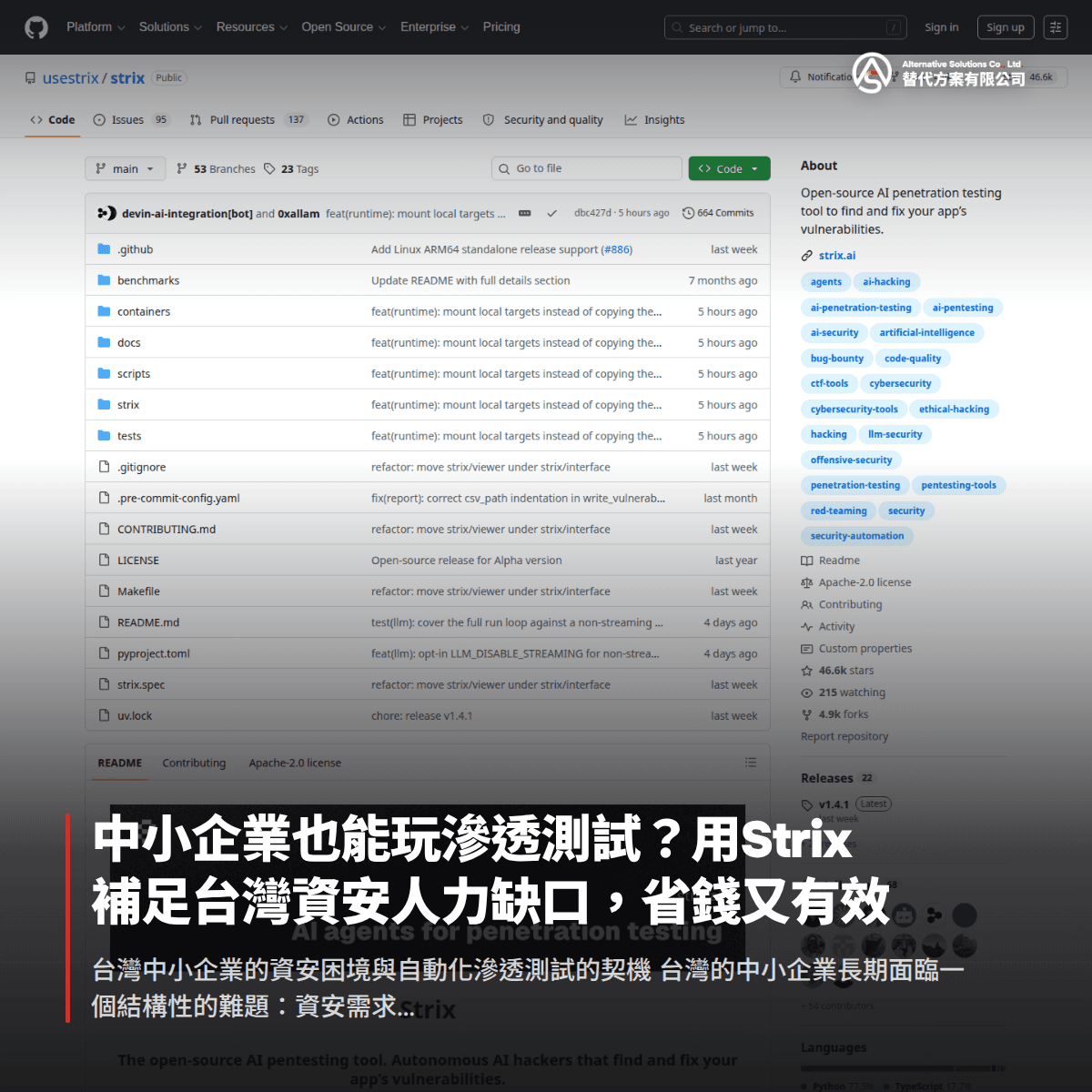This screenshot has width=1092, height=1092.
Task: Focus the Search or jump to field
Action: (786, 27)
